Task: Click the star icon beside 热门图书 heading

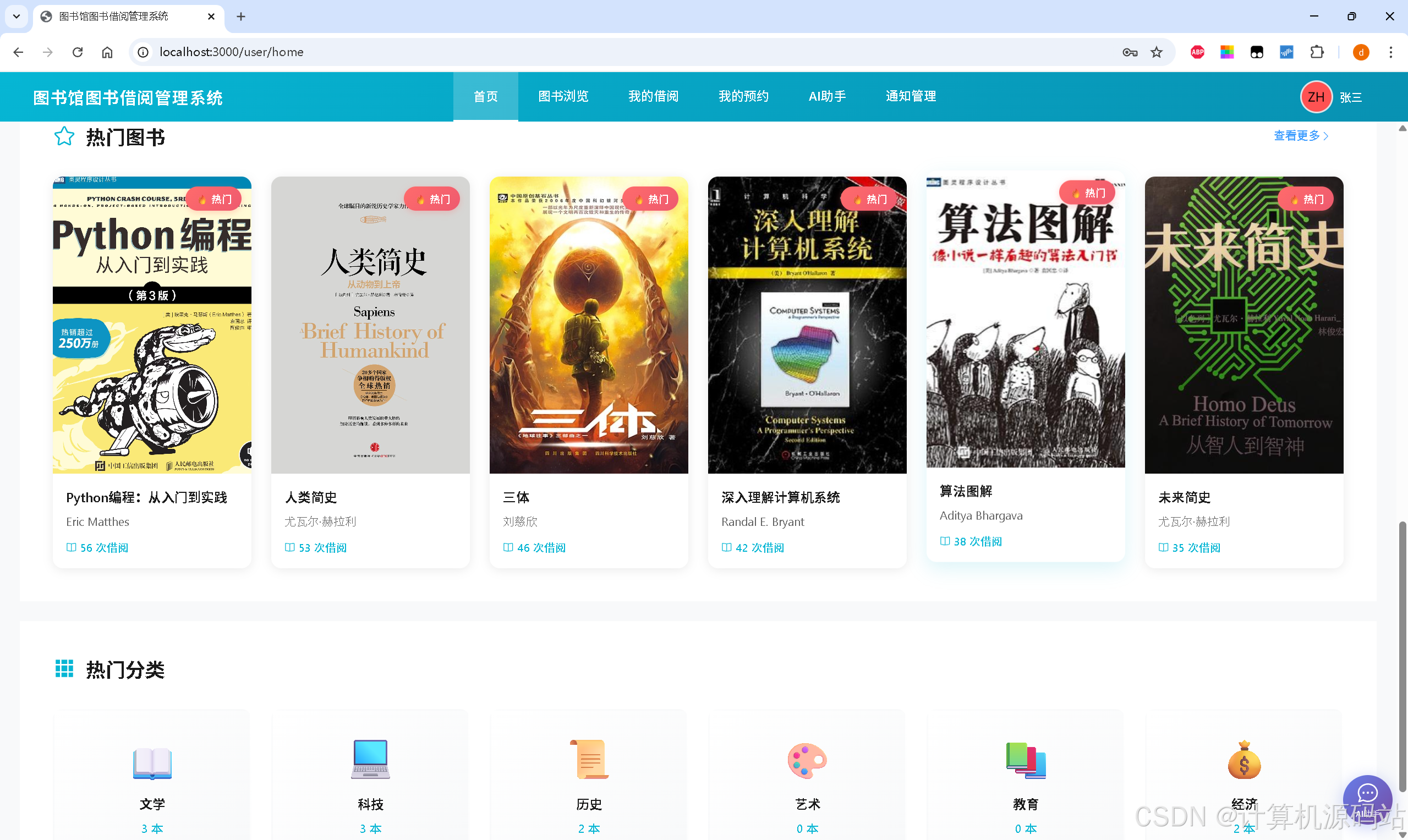Action: pyautogui.click(x=64, y=136)
